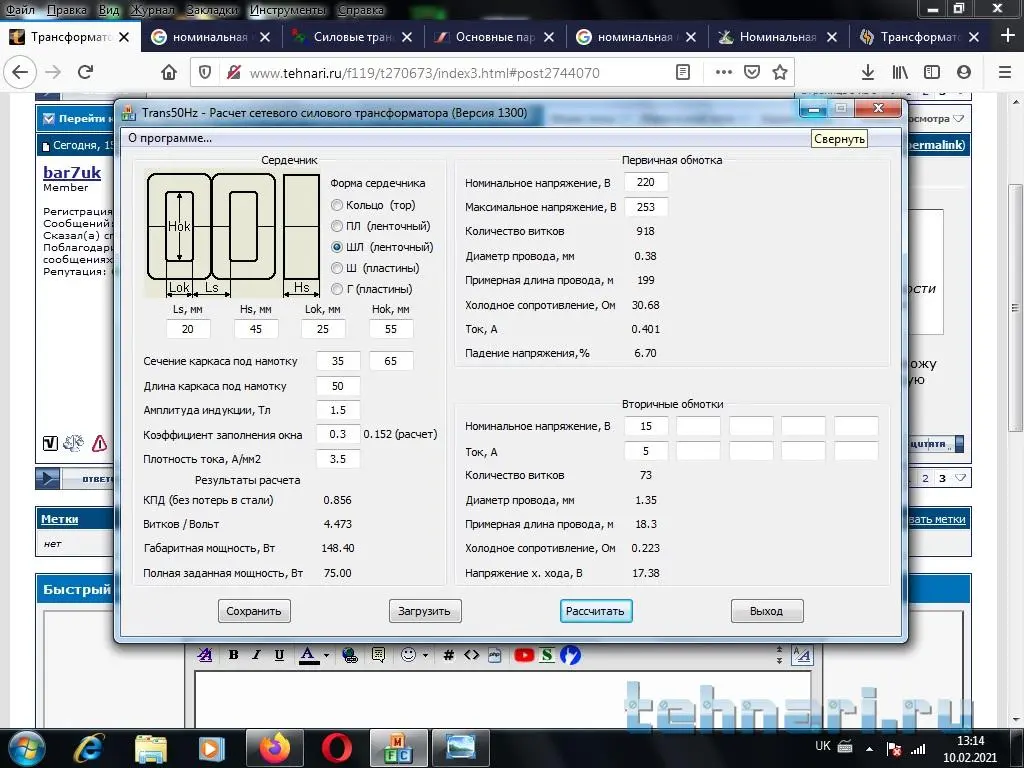Click the Сохранить button
The width and height of the screenshot is (1024, 768).
254,611
